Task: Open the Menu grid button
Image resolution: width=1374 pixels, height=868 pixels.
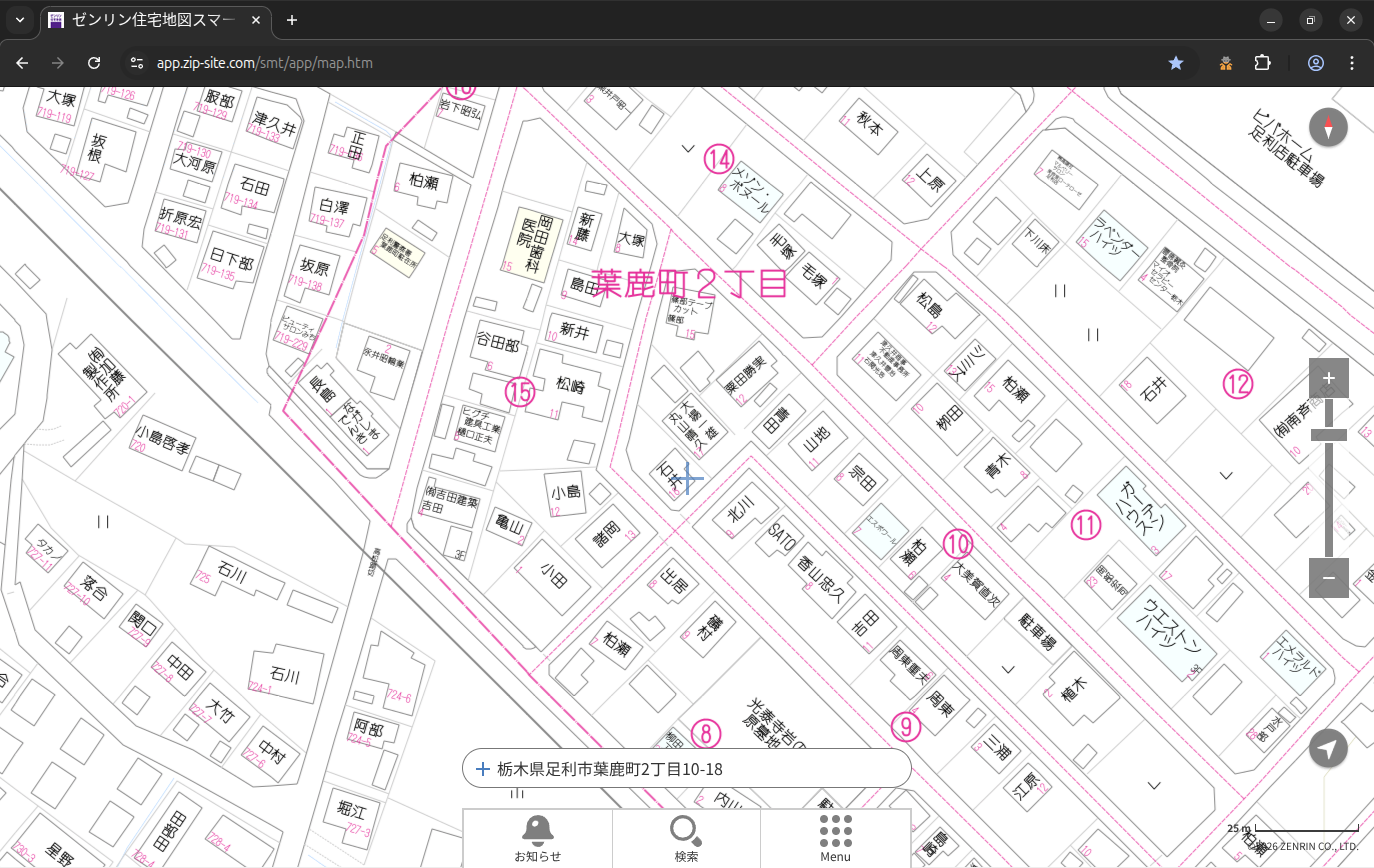Action: [x=835, y=838]
